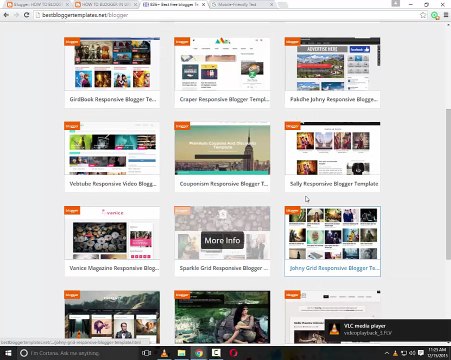
Task: Open the GirdBook Responsive Blogger title link
Action: [113, 99]
